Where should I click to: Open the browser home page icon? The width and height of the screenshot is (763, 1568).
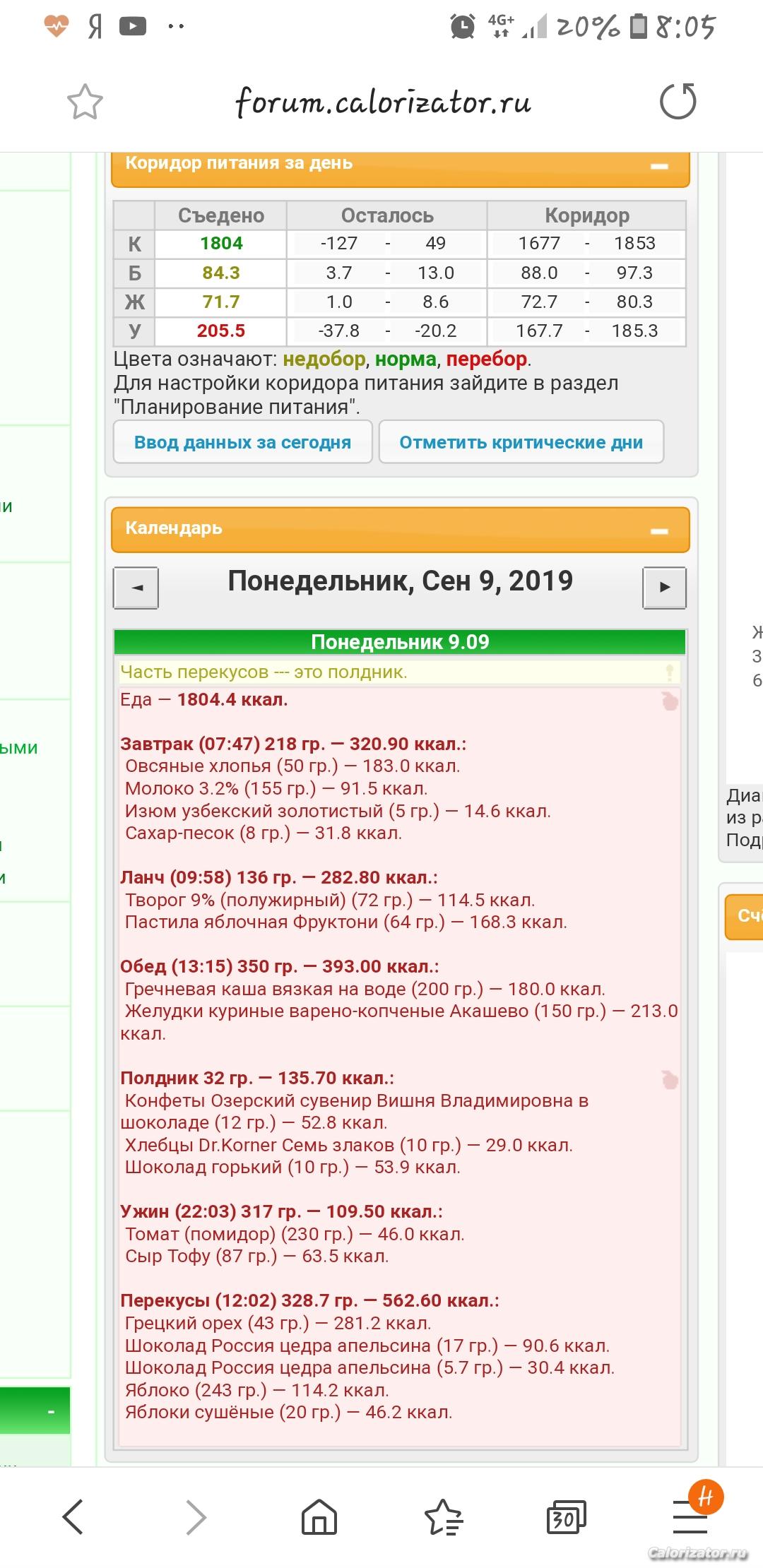pyautogui.click(x=319, y=1516)
